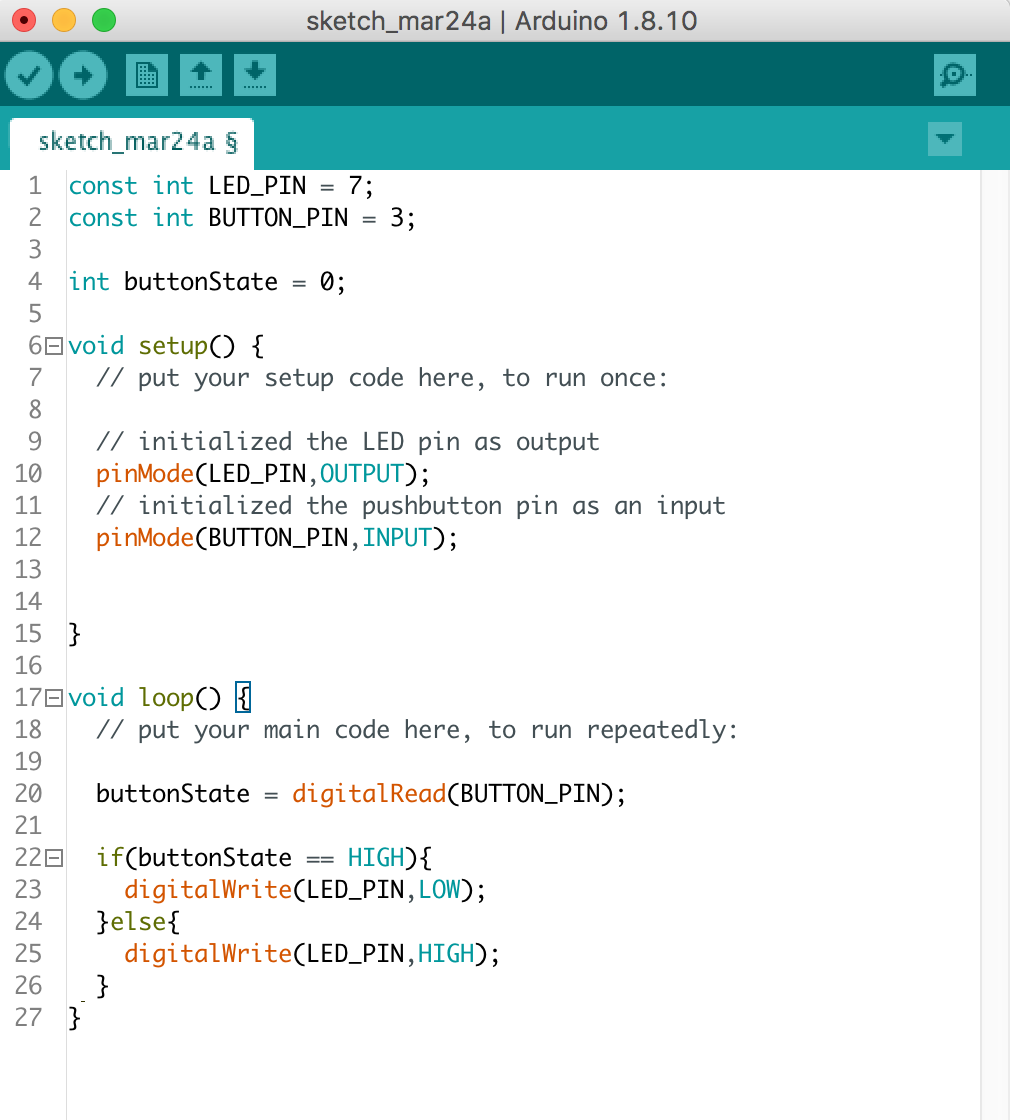The height and width of the screenshot is (1120, 1010).
Task: Click the vertical scrollbar track at right edge
Action: click(x=995, y=643)
